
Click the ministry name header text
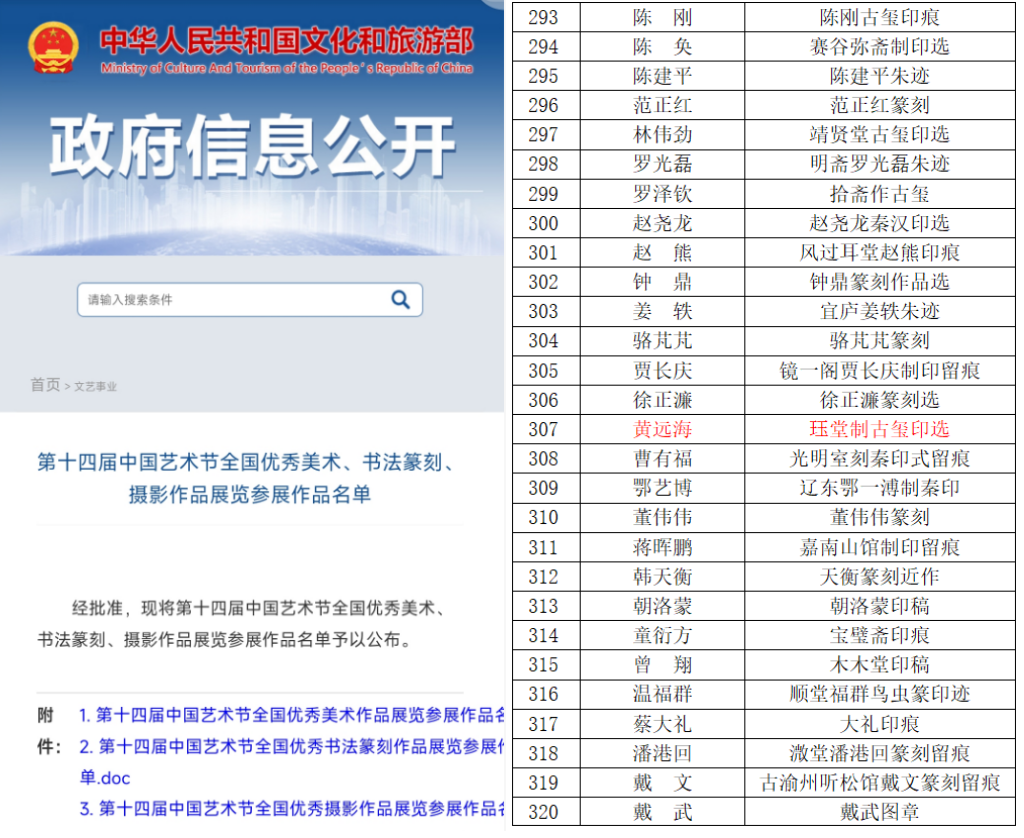[286, 42]
